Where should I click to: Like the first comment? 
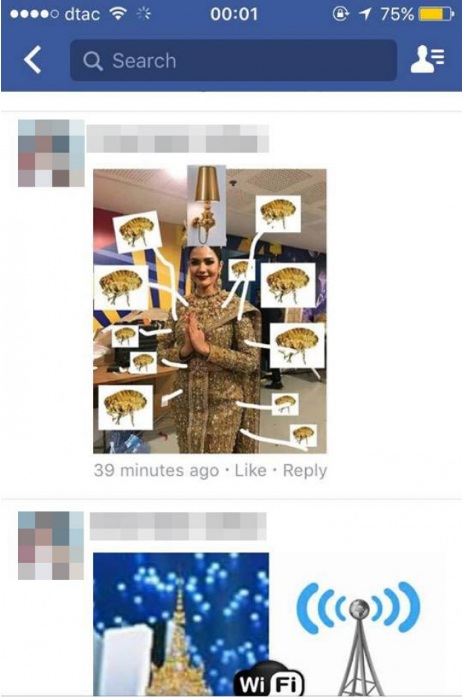250,470
